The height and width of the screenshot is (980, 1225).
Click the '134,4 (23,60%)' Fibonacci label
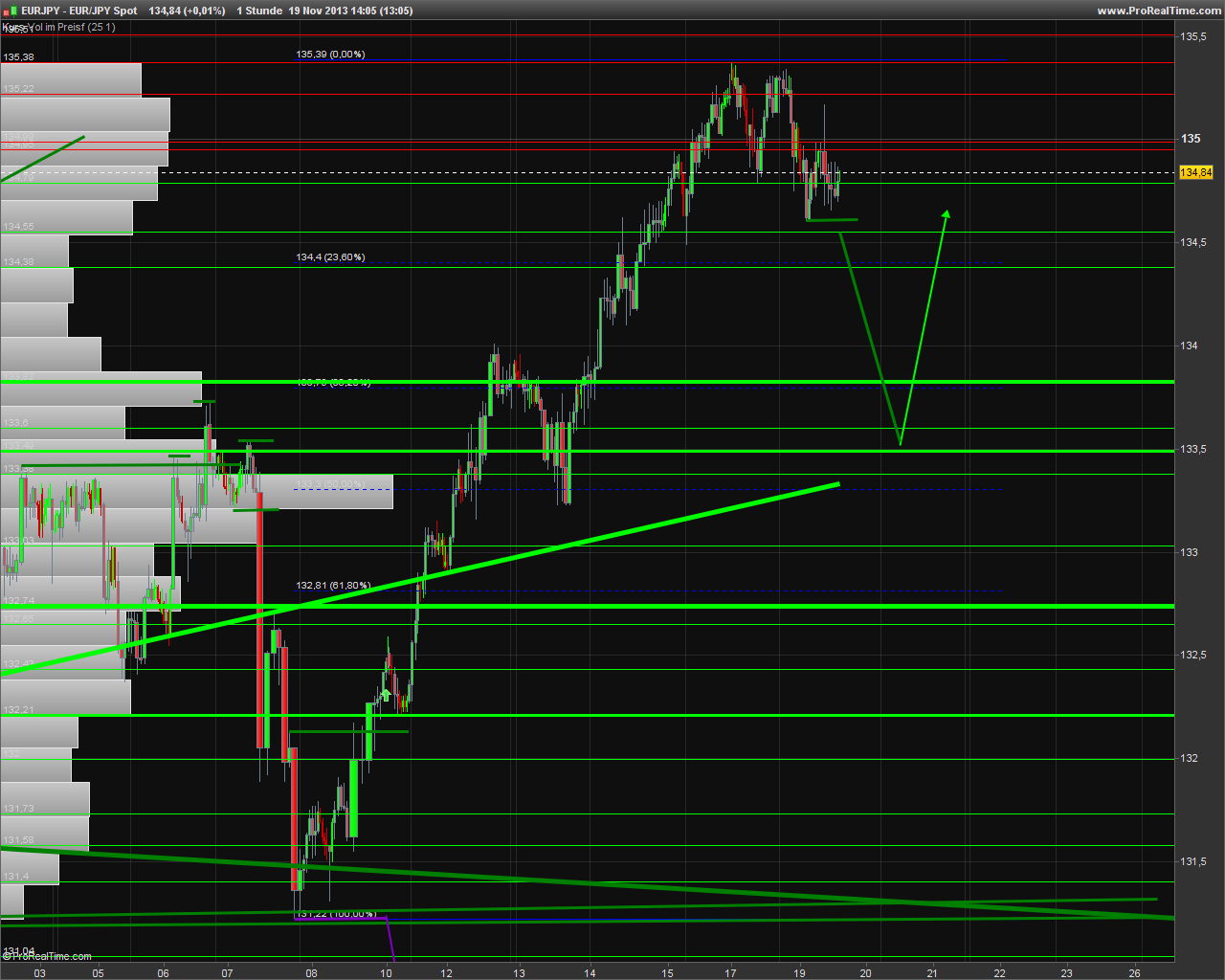pos(330,257)
